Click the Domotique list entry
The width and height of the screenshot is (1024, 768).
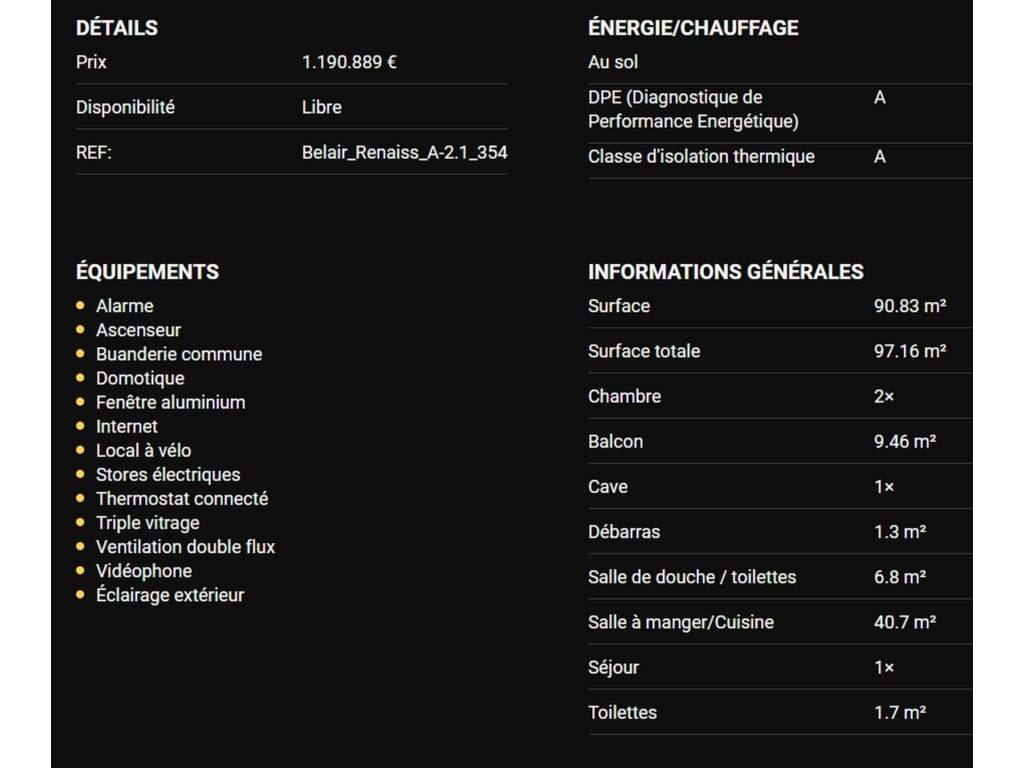(140, 378)
